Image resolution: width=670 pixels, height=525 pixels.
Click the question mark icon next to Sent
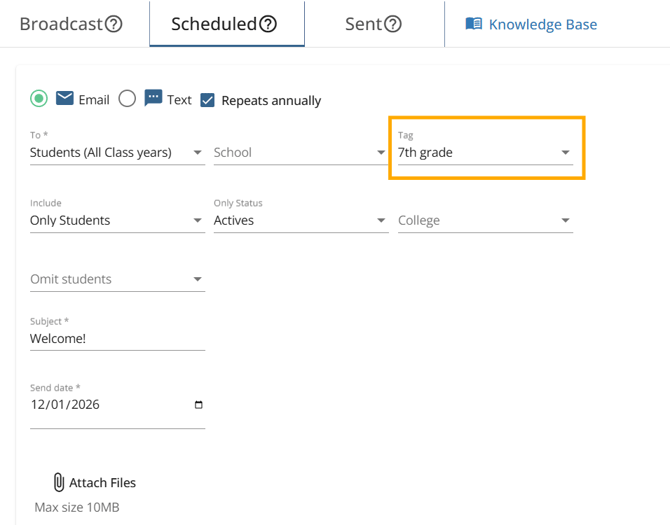click(x=393, y=24)
